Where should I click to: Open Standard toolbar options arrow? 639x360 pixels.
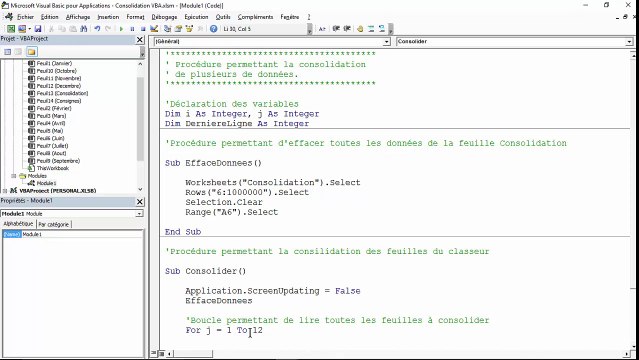[x=310, y=29]
